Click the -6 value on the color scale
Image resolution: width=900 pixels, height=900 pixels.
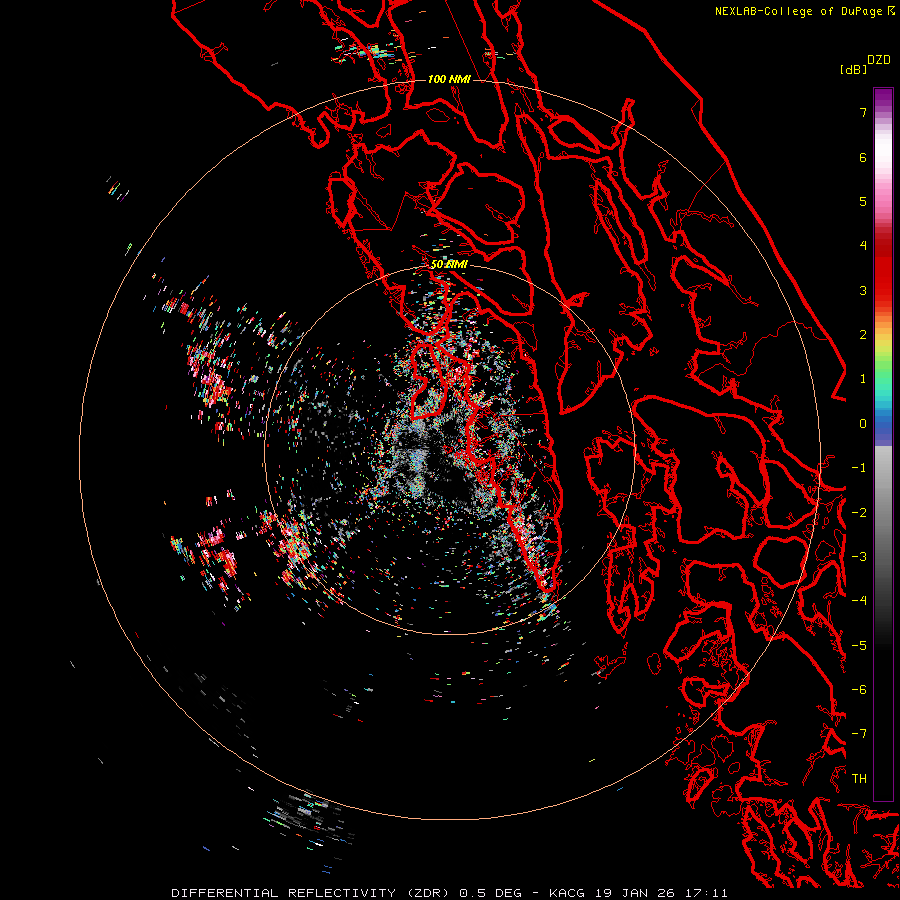[x=859, y=690]
